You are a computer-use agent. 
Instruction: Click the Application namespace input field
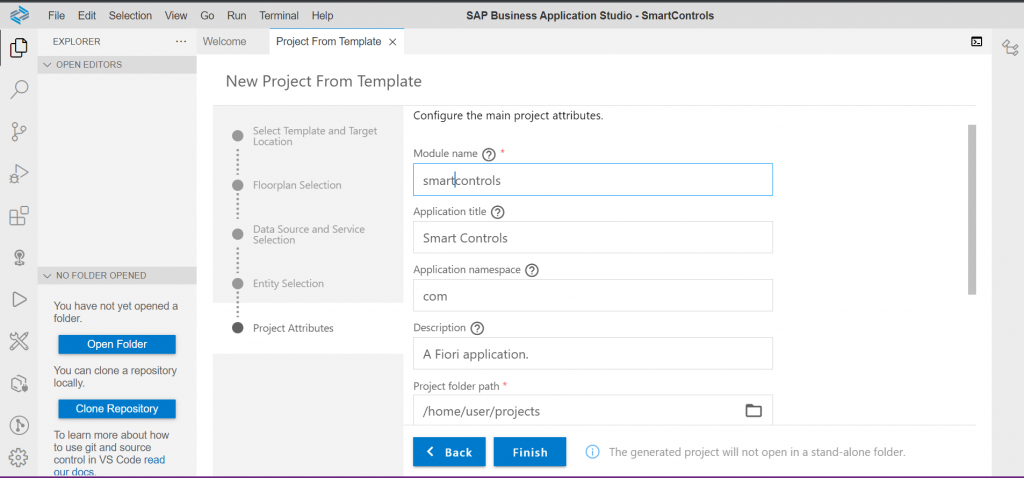593,296
